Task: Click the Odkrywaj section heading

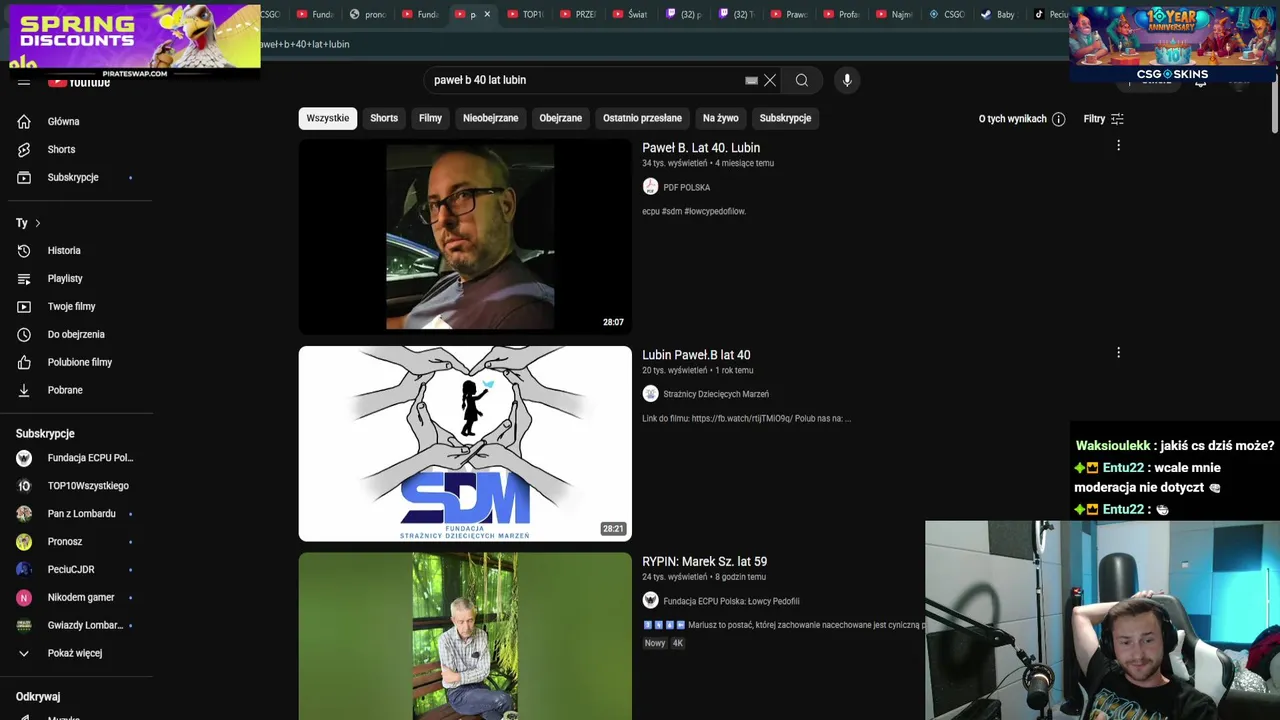Action: coord(38,697)
